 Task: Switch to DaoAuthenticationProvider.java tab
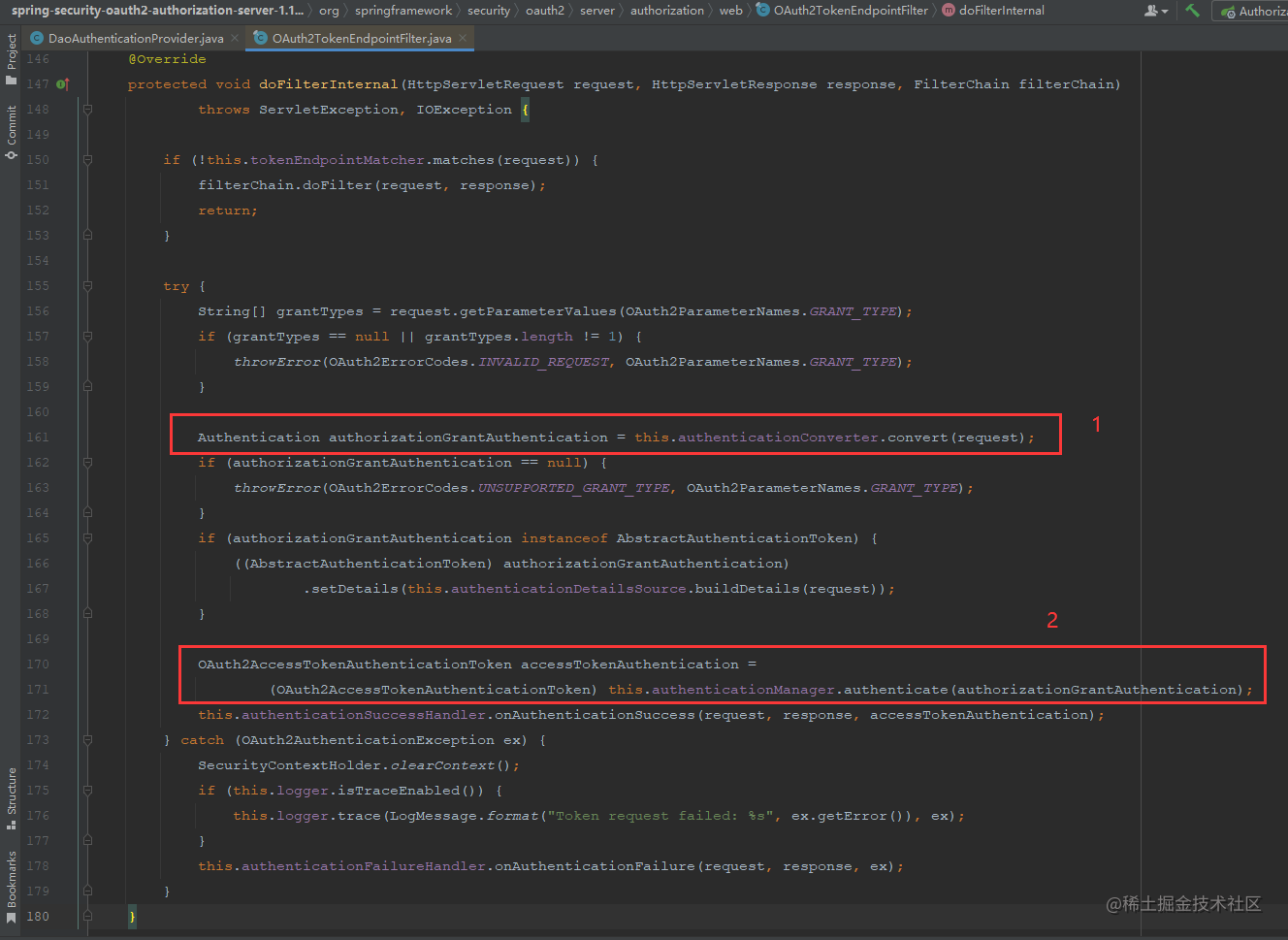[x=136, y=38]
